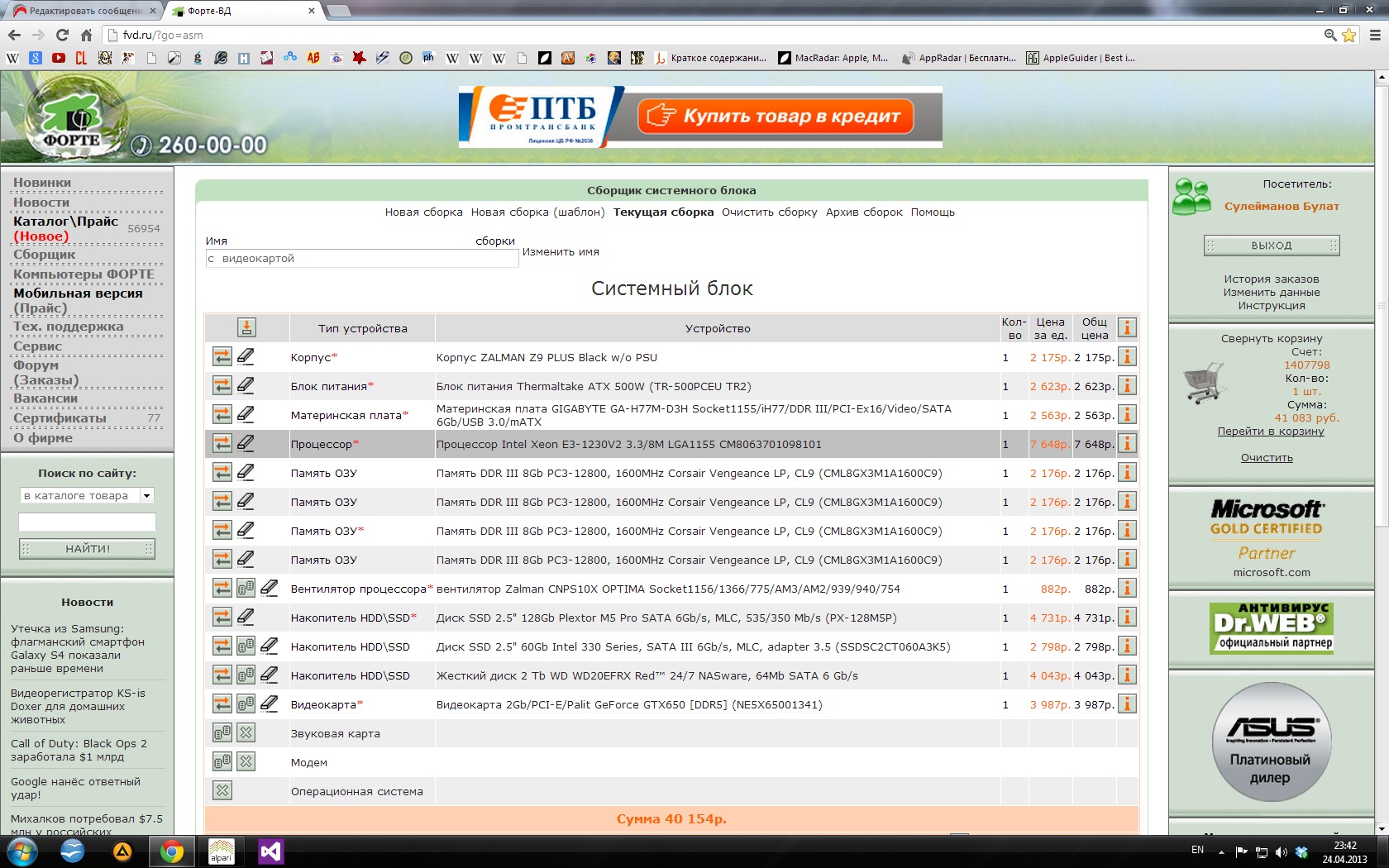Viewport: 1389px width, 868px height.
Task: Open info icon for the Корпус row
Action: click(1126, 357)
